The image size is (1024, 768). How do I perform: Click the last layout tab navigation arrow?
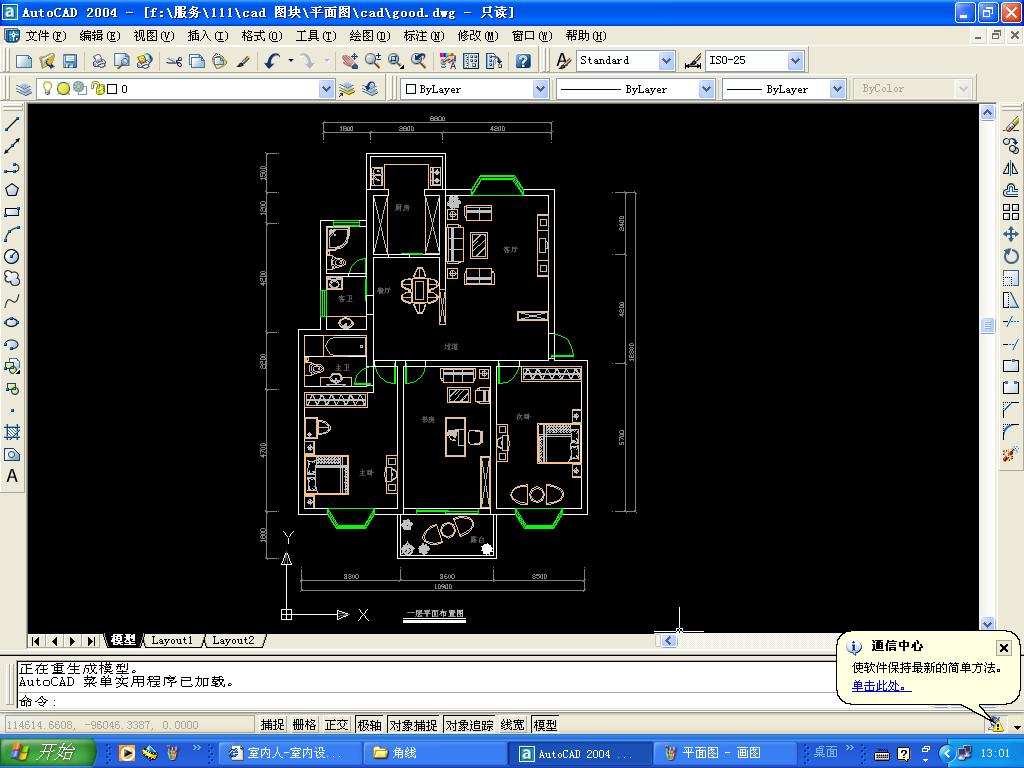(91, 641)
